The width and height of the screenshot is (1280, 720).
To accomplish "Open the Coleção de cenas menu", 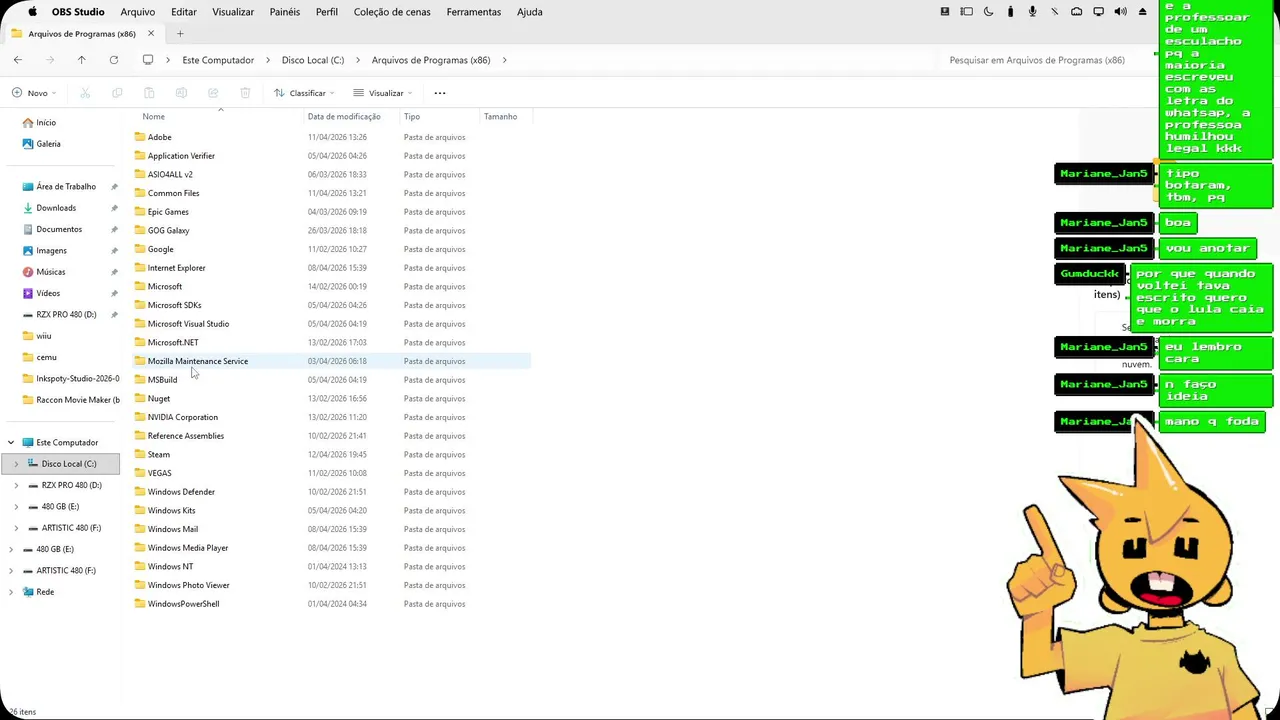I will coord(393,12).
